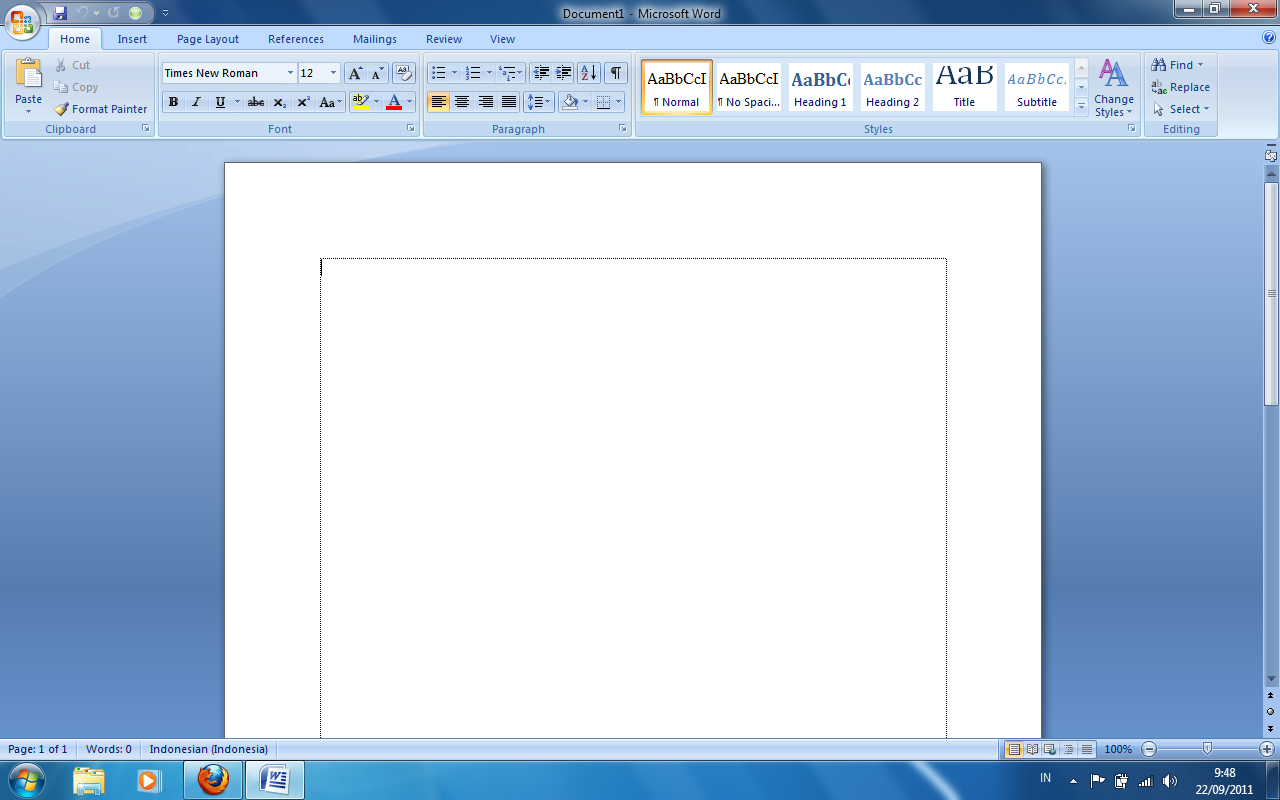The image size is (1280, 800).
Task: Open the Multilevel List dropdown
Action: 511,73
